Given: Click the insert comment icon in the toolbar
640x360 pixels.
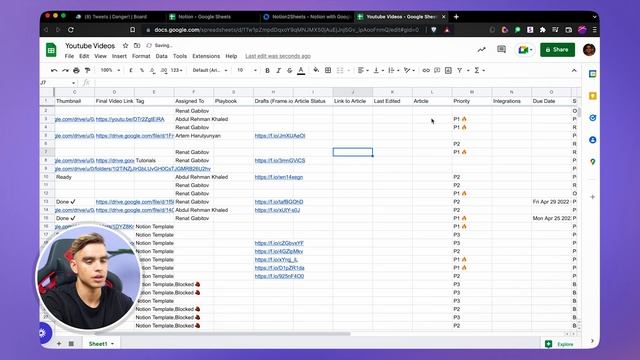Looking at the screenshot, I should click(437, 71).
